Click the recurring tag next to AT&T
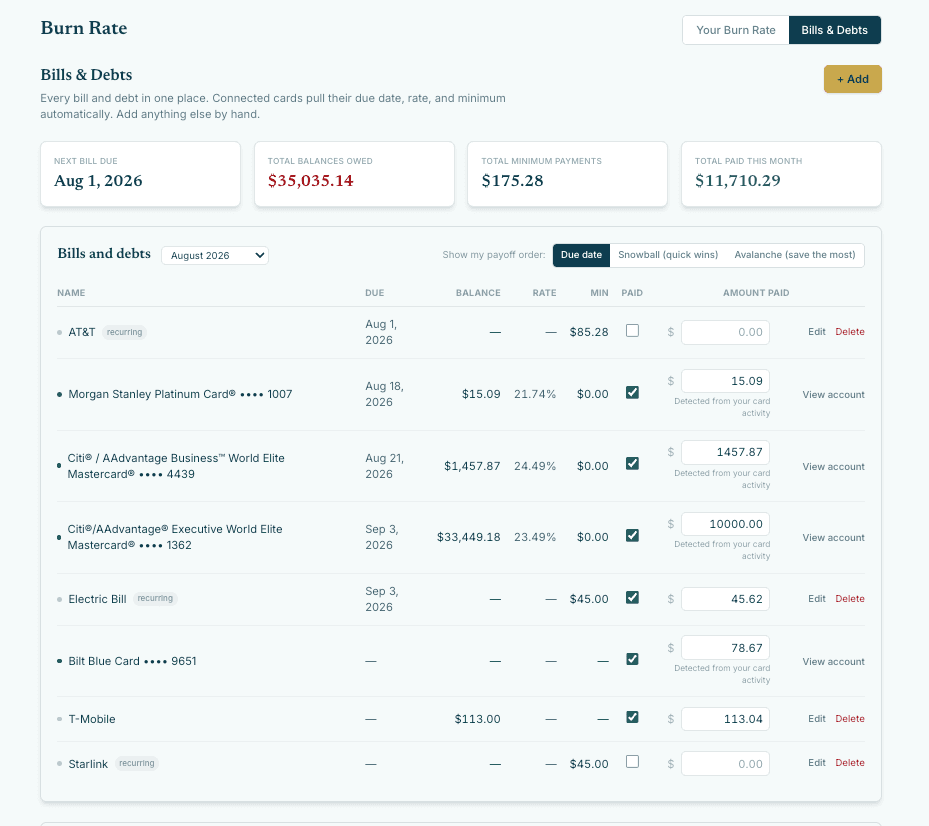 pyautogui.click(x=124, y=332)
